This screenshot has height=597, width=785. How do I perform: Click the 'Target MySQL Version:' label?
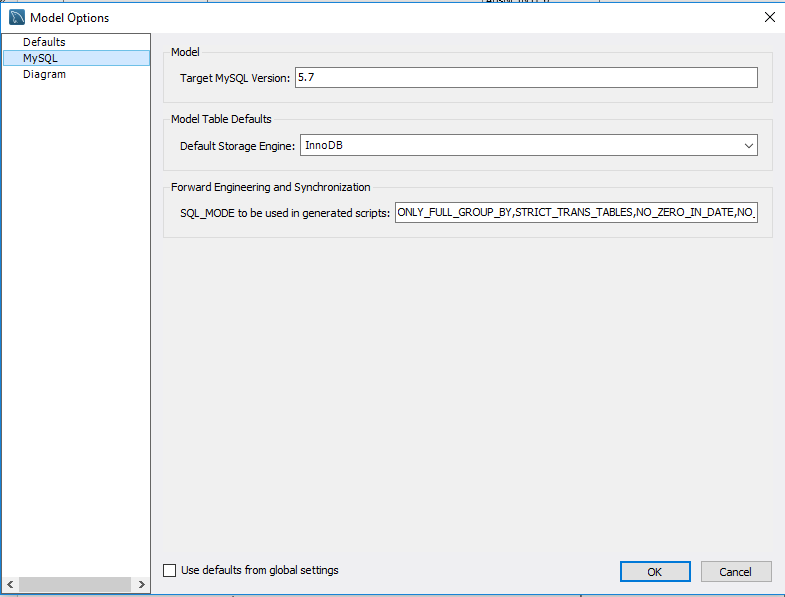(235, 78)
